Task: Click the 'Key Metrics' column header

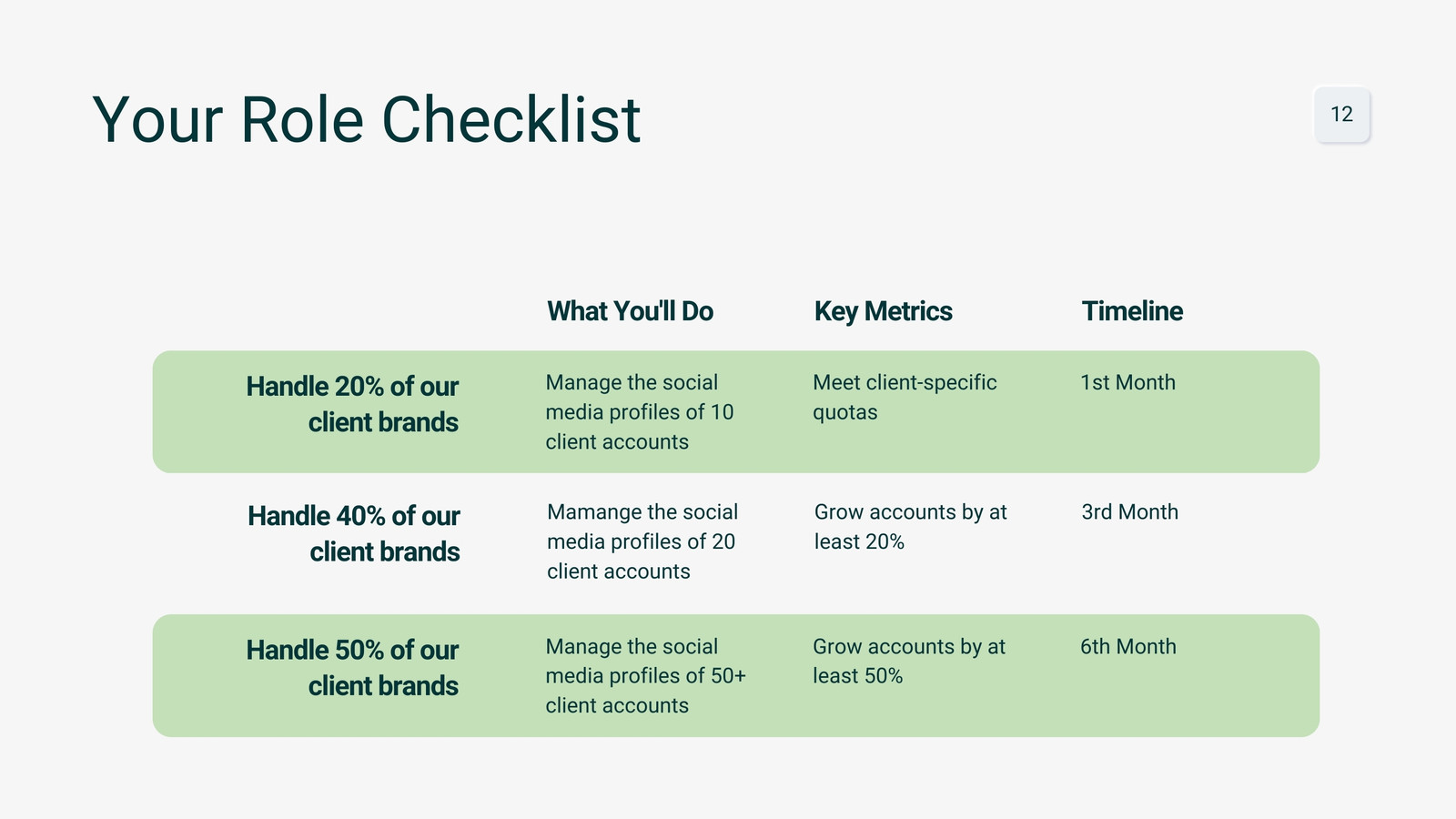Action: [883, 311]
